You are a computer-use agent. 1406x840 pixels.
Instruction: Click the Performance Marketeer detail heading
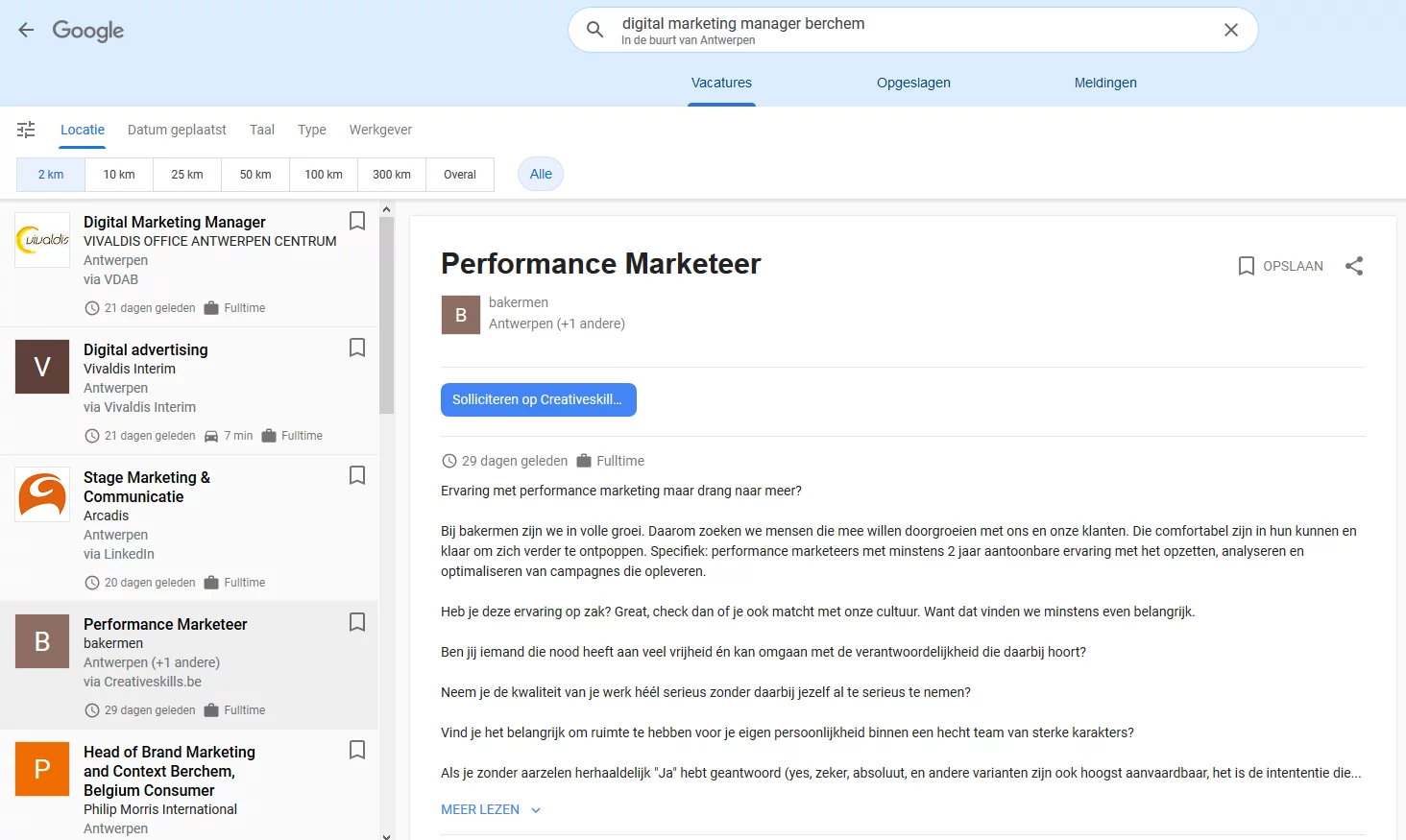pos(601,263)
